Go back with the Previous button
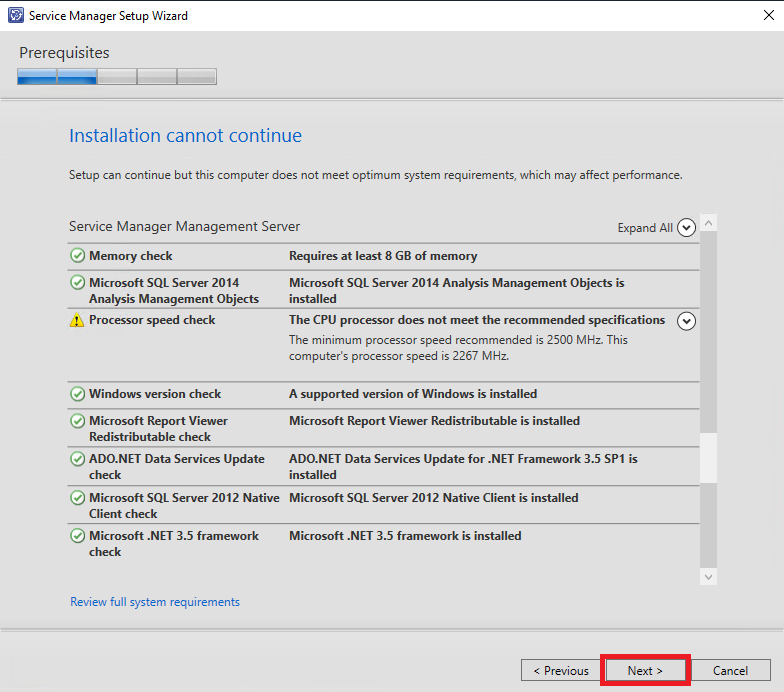The height and width of the screenshot is (692, 784). pyautogui.click(x=560, y=670)
